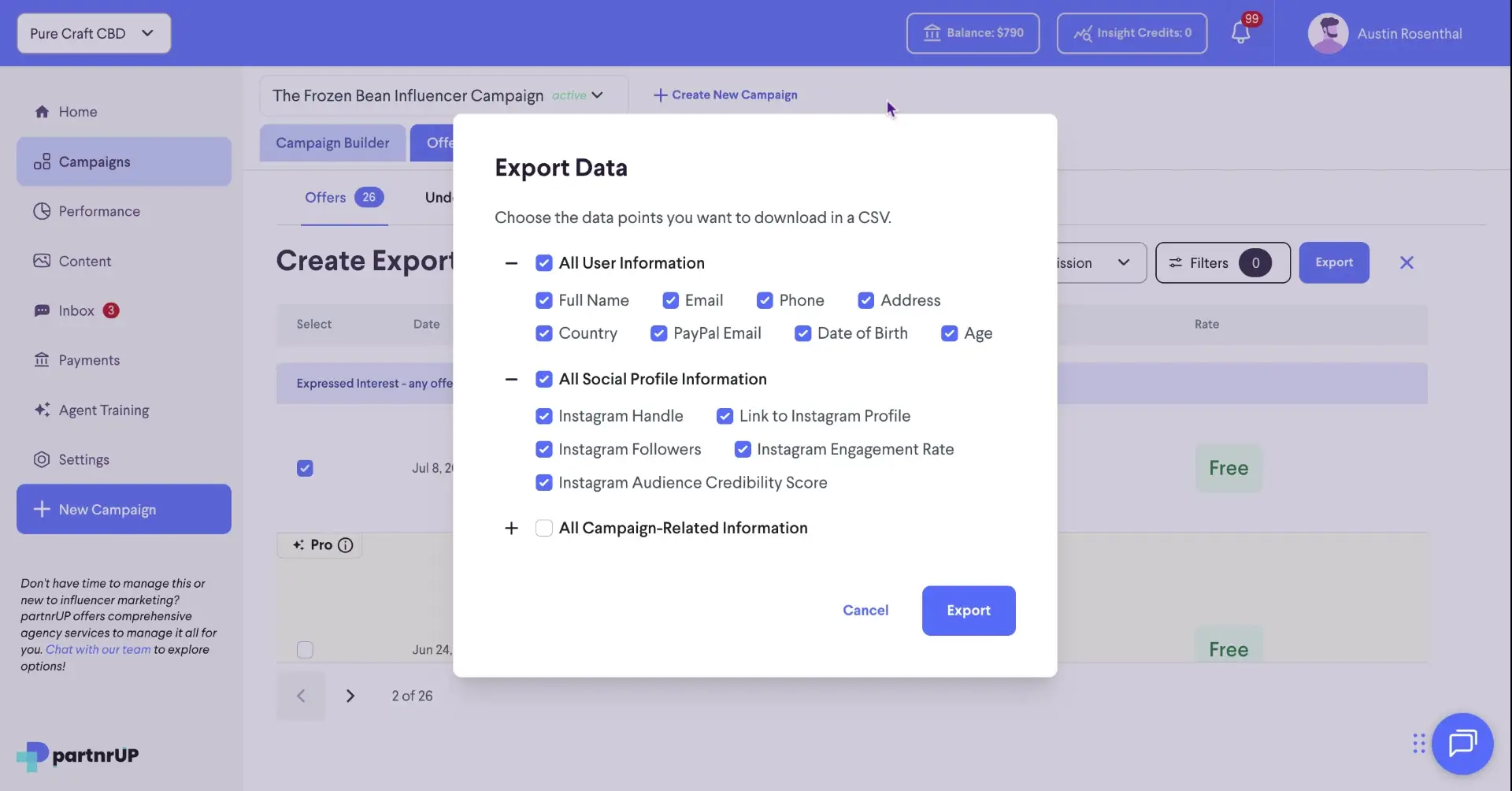Open the Content section icon

click(x=42, y=260)
